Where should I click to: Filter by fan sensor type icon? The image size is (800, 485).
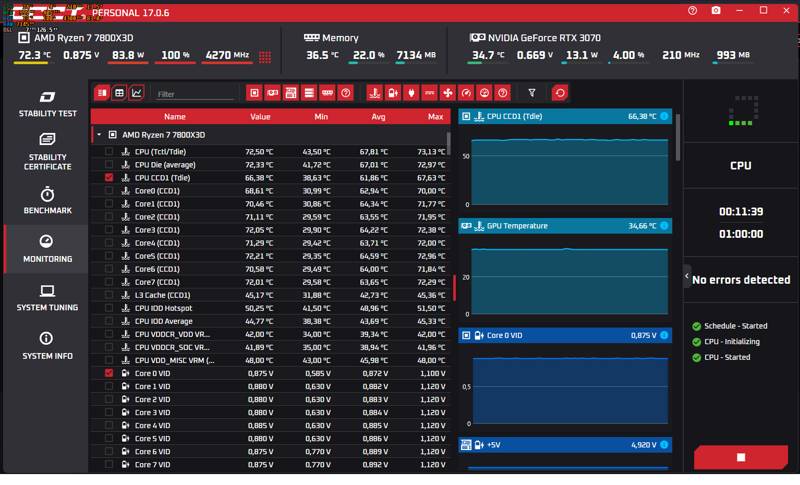coord(447,93)
